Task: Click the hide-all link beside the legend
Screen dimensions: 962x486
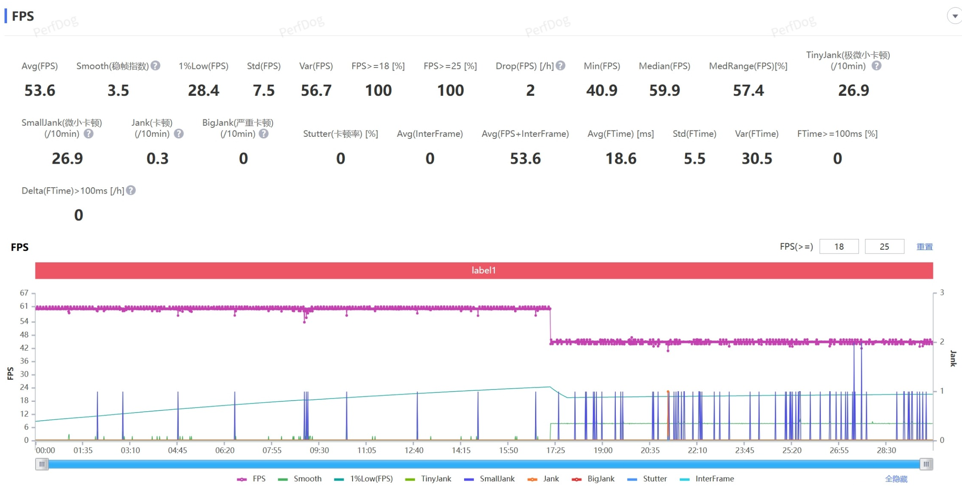Action: pos(896,479)
